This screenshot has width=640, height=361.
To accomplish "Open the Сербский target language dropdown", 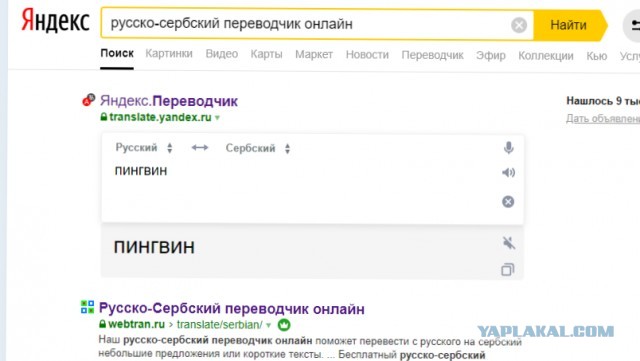I will click(x=258, y=148).
